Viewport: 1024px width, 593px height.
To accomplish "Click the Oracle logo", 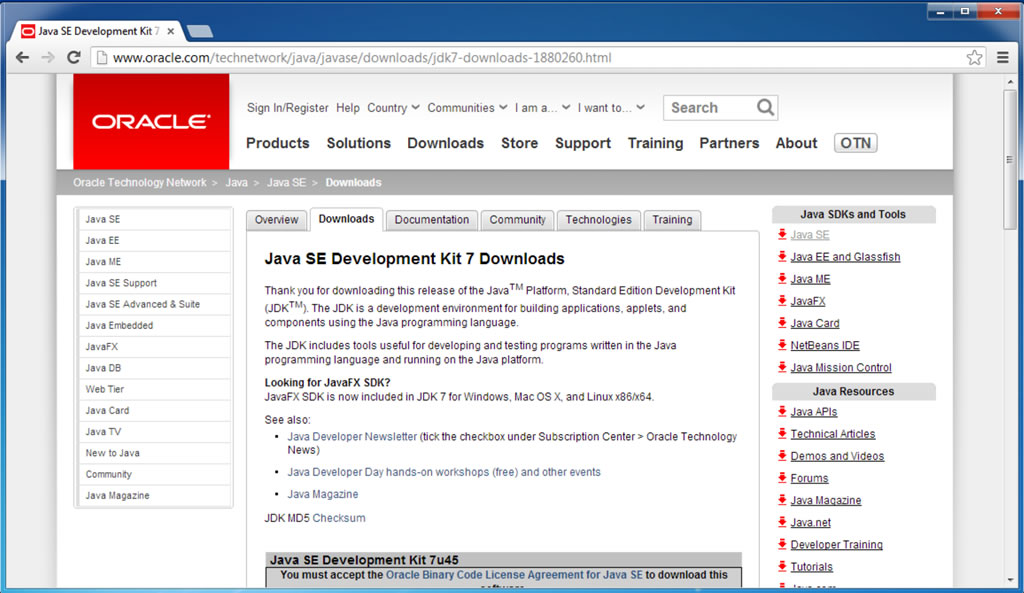I will pos(151,121).
